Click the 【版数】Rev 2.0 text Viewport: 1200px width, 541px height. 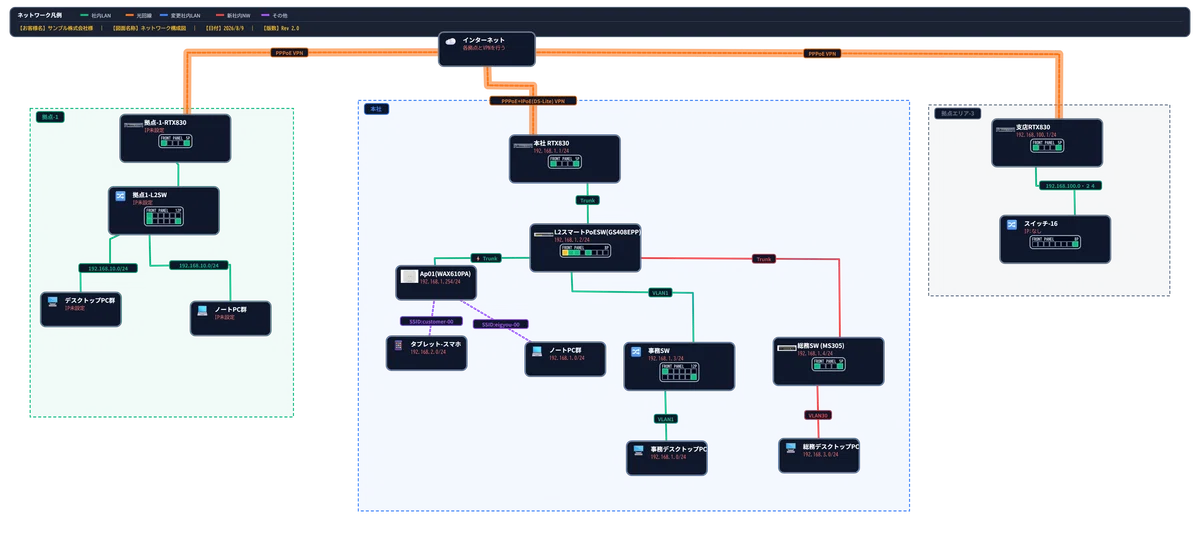click(x=280, y=28)
